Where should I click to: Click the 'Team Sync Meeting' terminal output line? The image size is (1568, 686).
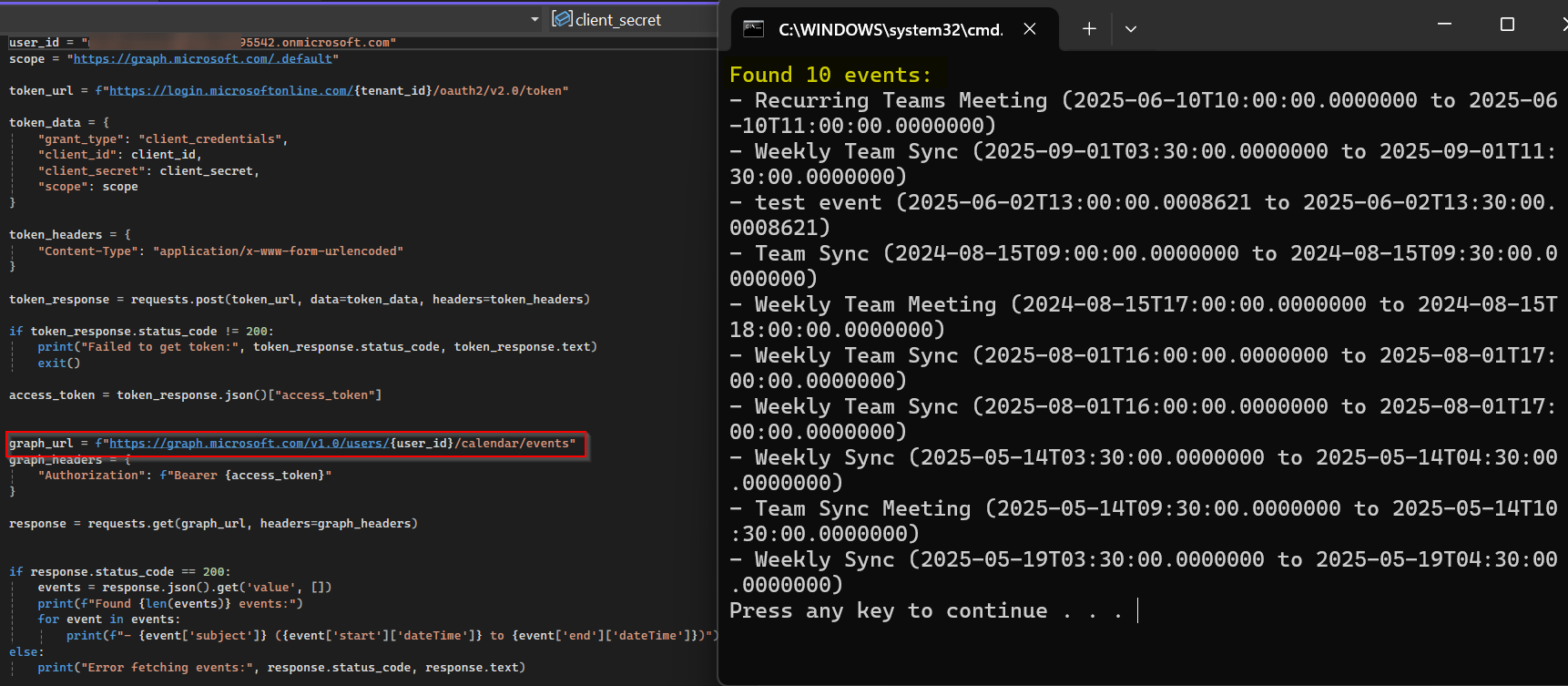pos(1144,521)
